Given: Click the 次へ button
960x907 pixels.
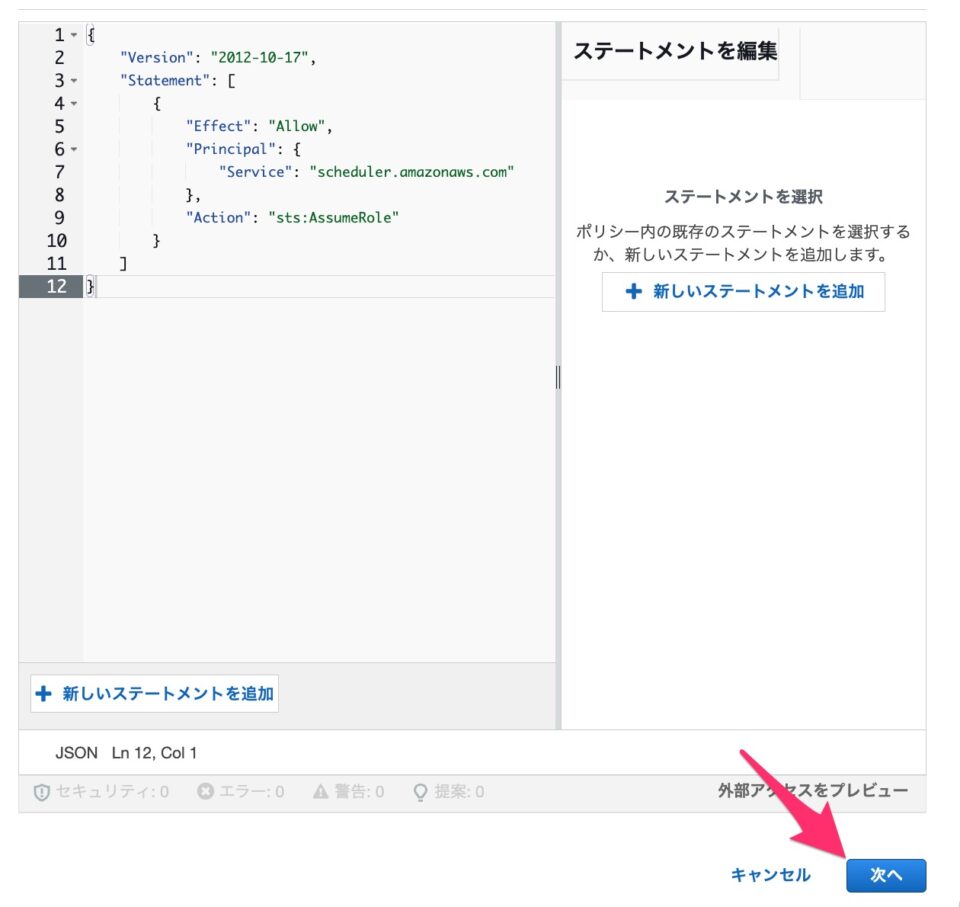Looking at the screenshot, I should coord(886,875).
